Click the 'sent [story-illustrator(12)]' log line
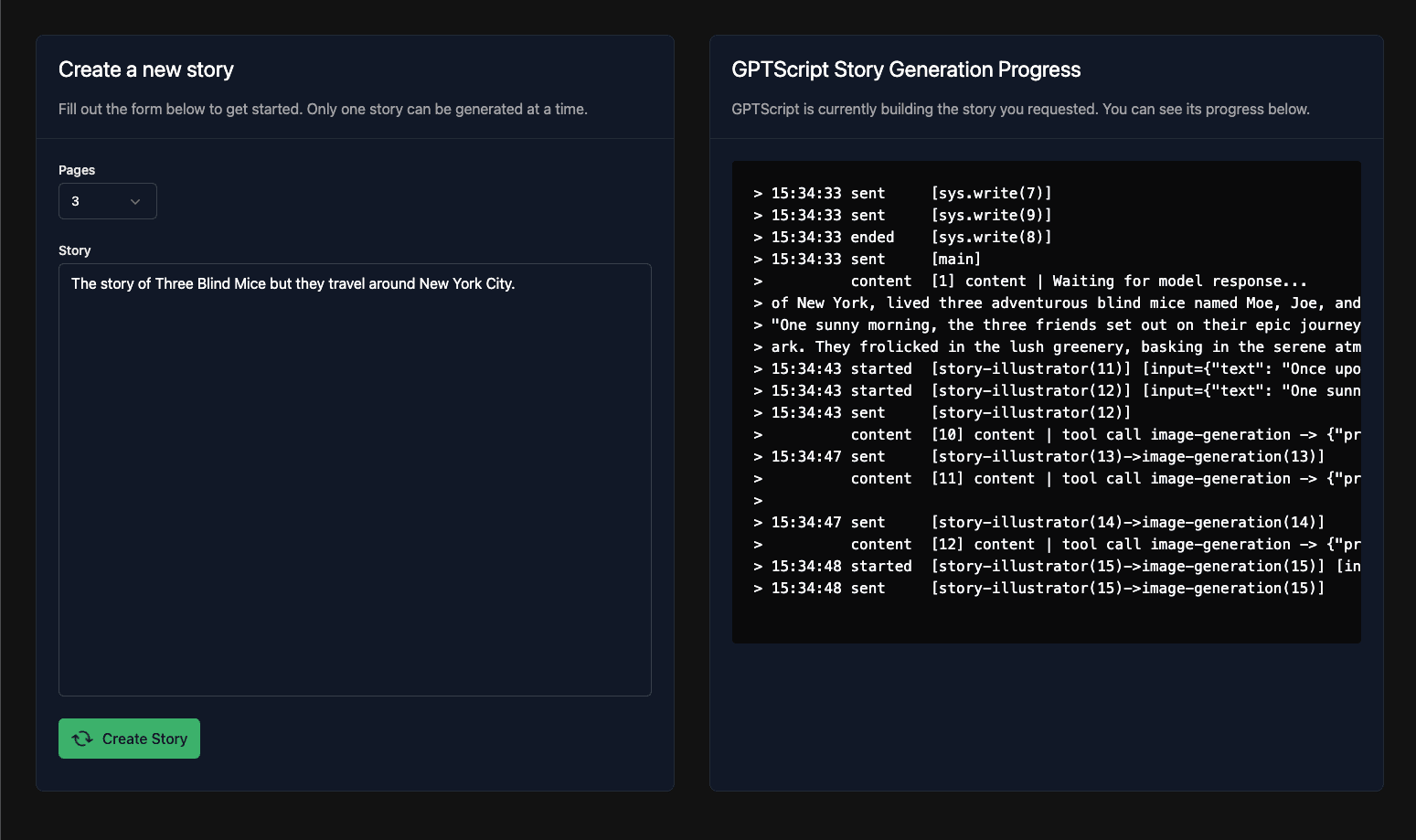The height and width of the screenshot is (840, 1416). 942,412
